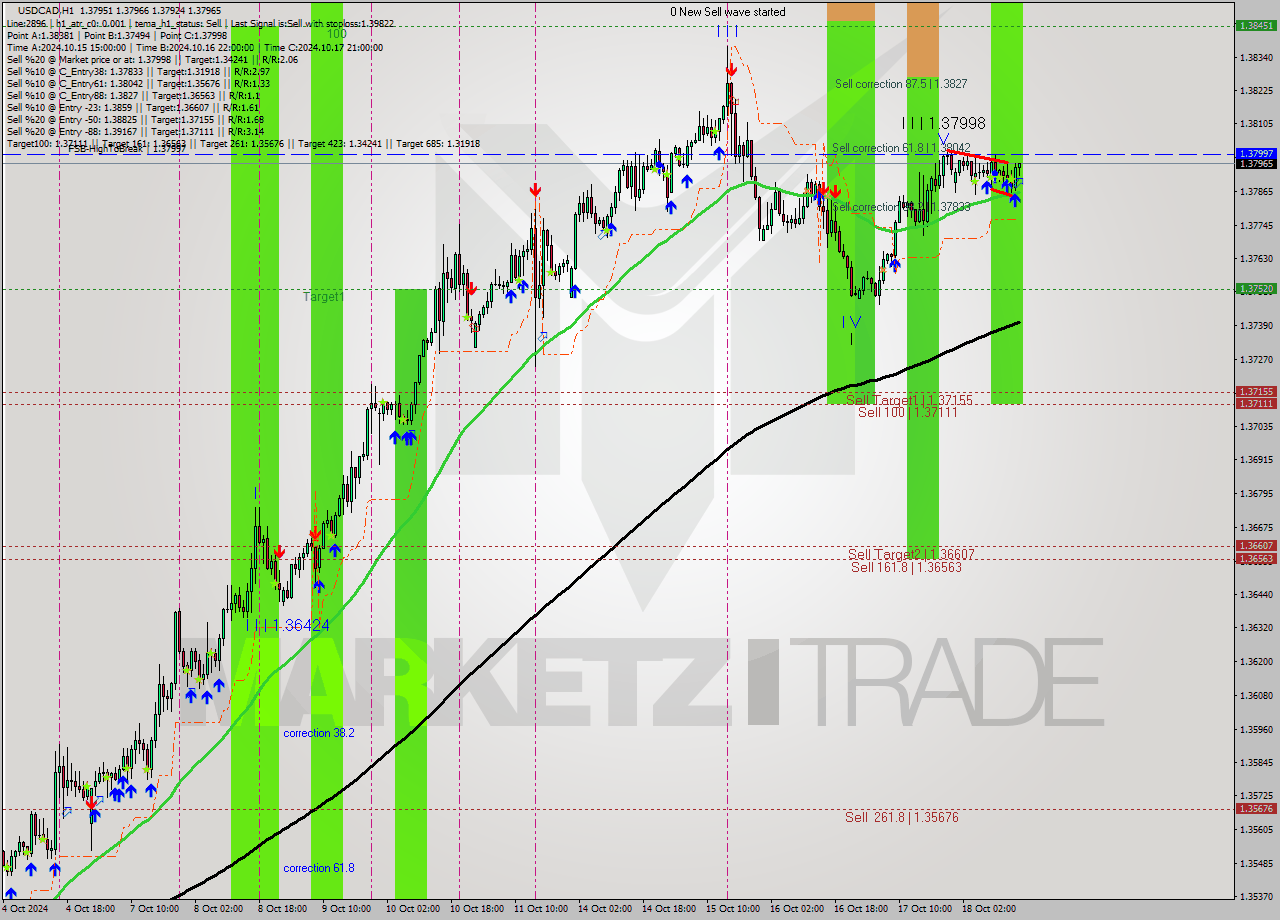Click the 1.36200 value on price axis
The width and height of the screenshot is (1280, 920).
(x=1255, y=661)
